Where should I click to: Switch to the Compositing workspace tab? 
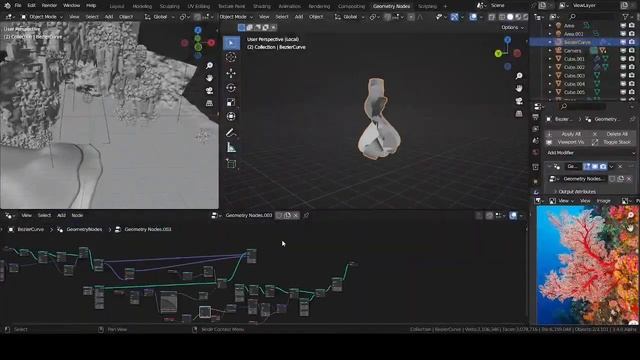pyautogui.click(x=351, y=6)
